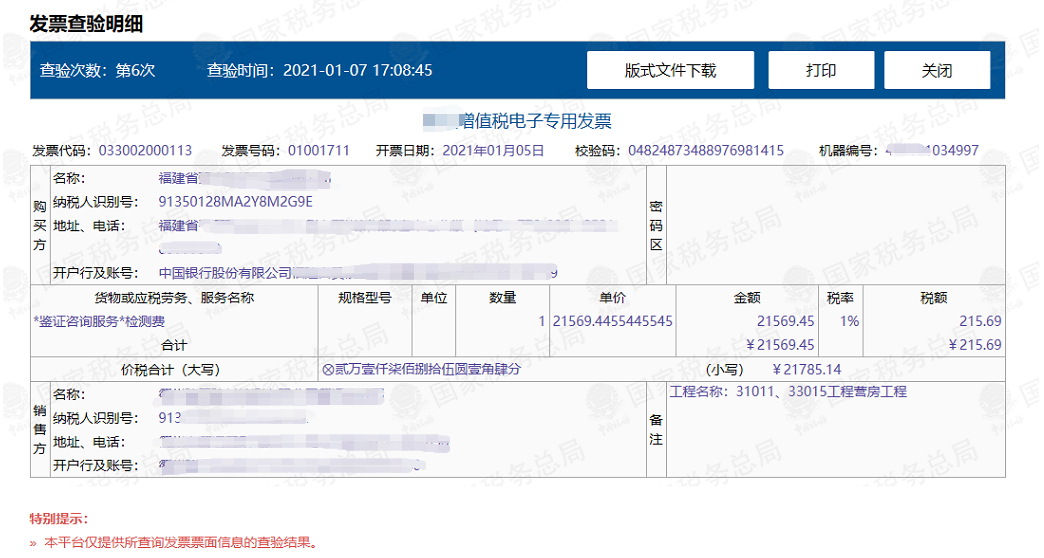Click the 金额 column header
1044x558 pixels.
click(747, 298)
